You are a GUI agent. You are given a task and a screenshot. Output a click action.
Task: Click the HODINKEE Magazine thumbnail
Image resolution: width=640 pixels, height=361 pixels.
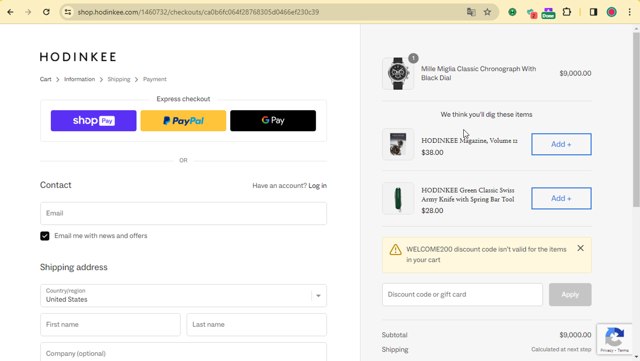[x=398, y=144]
